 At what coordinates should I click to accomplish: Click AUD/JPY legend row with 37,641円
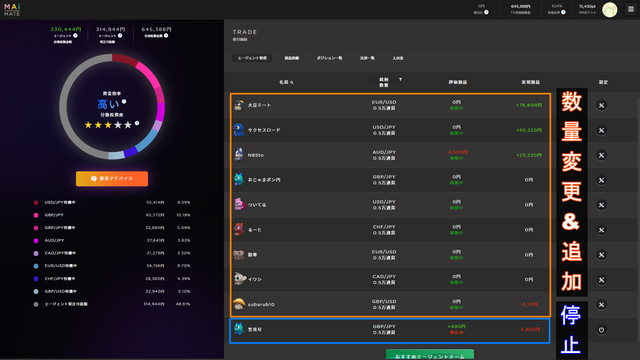112,241
